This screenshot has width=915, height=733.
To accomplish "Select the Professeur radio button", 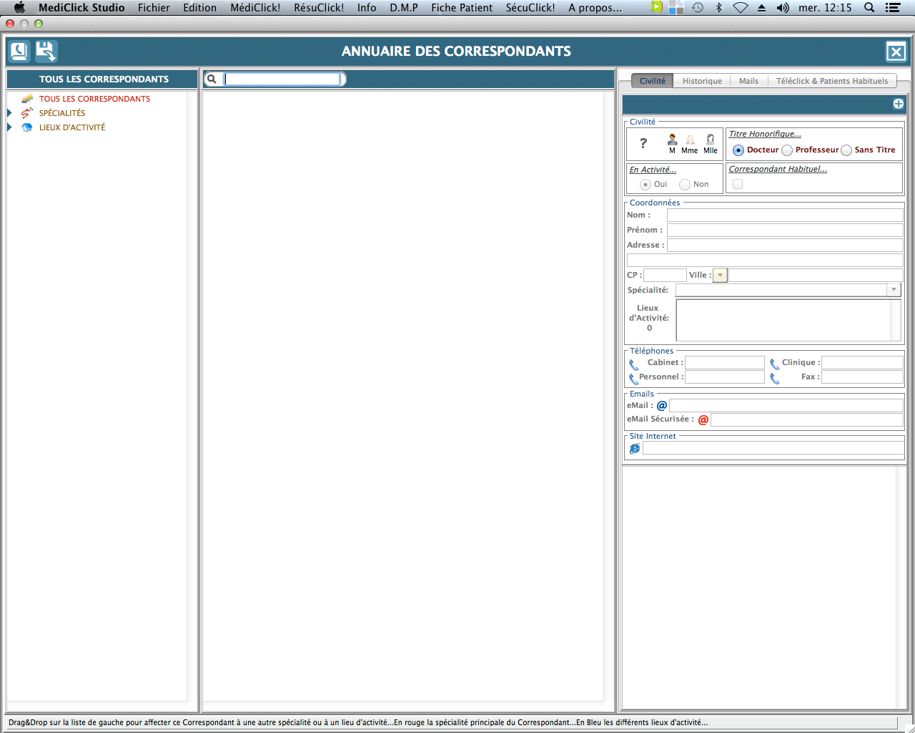I will (x=787, y=150).
